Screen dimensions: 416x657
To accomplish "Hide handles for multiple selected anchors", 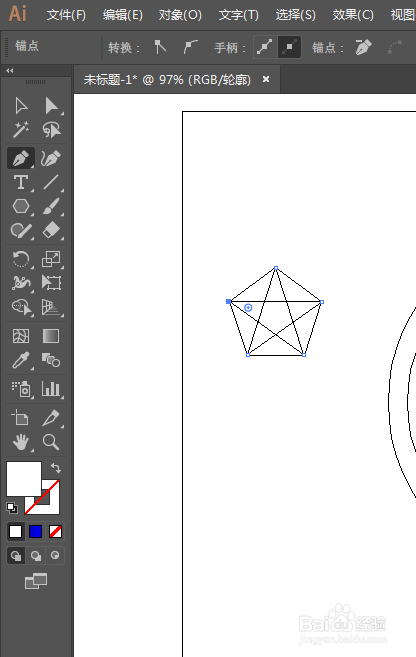I will click(x=289, y=47).
